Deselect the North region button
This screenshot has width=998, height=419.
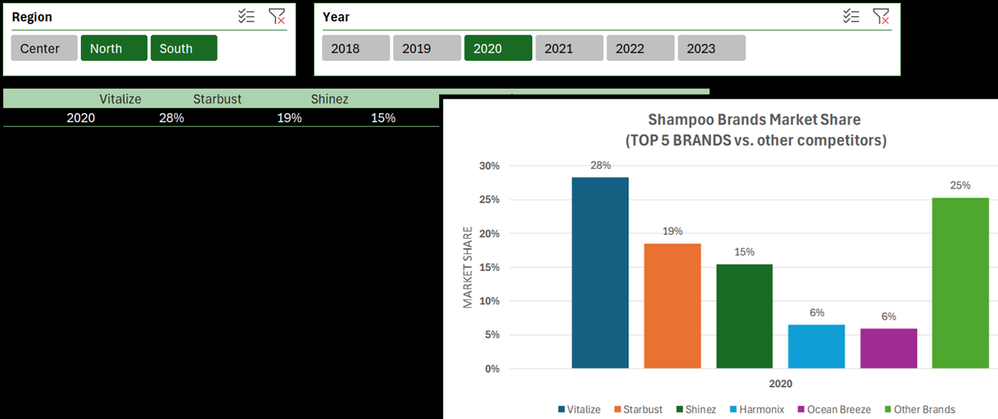point(114,48)
